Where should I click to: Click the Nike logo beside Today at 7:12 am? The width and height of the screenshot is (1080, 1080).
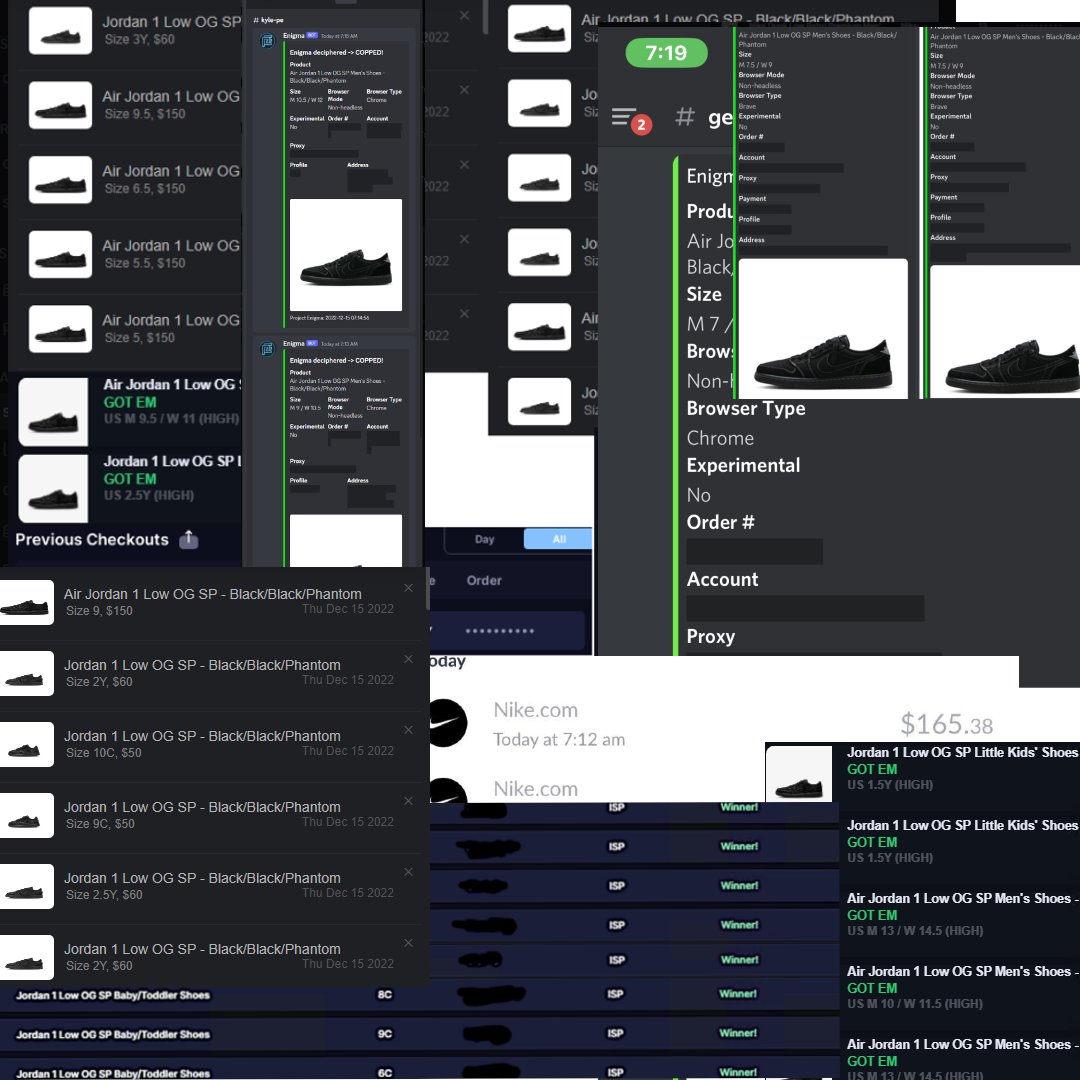coord(448,723)
